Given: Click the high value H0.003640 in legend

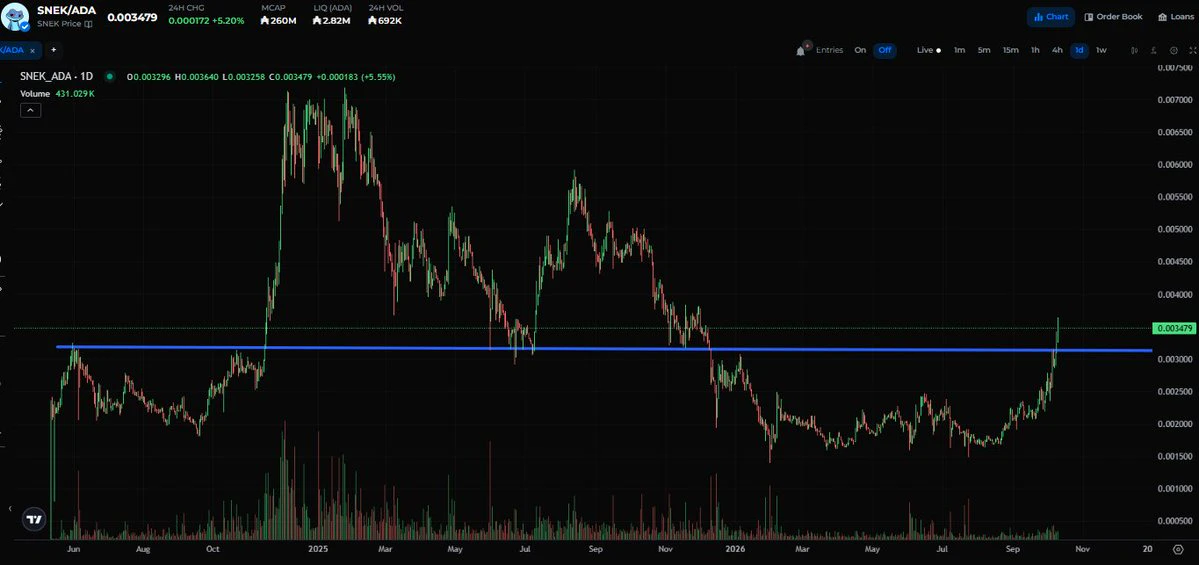Looking at the screenshot, I should (x=196, y=77).
